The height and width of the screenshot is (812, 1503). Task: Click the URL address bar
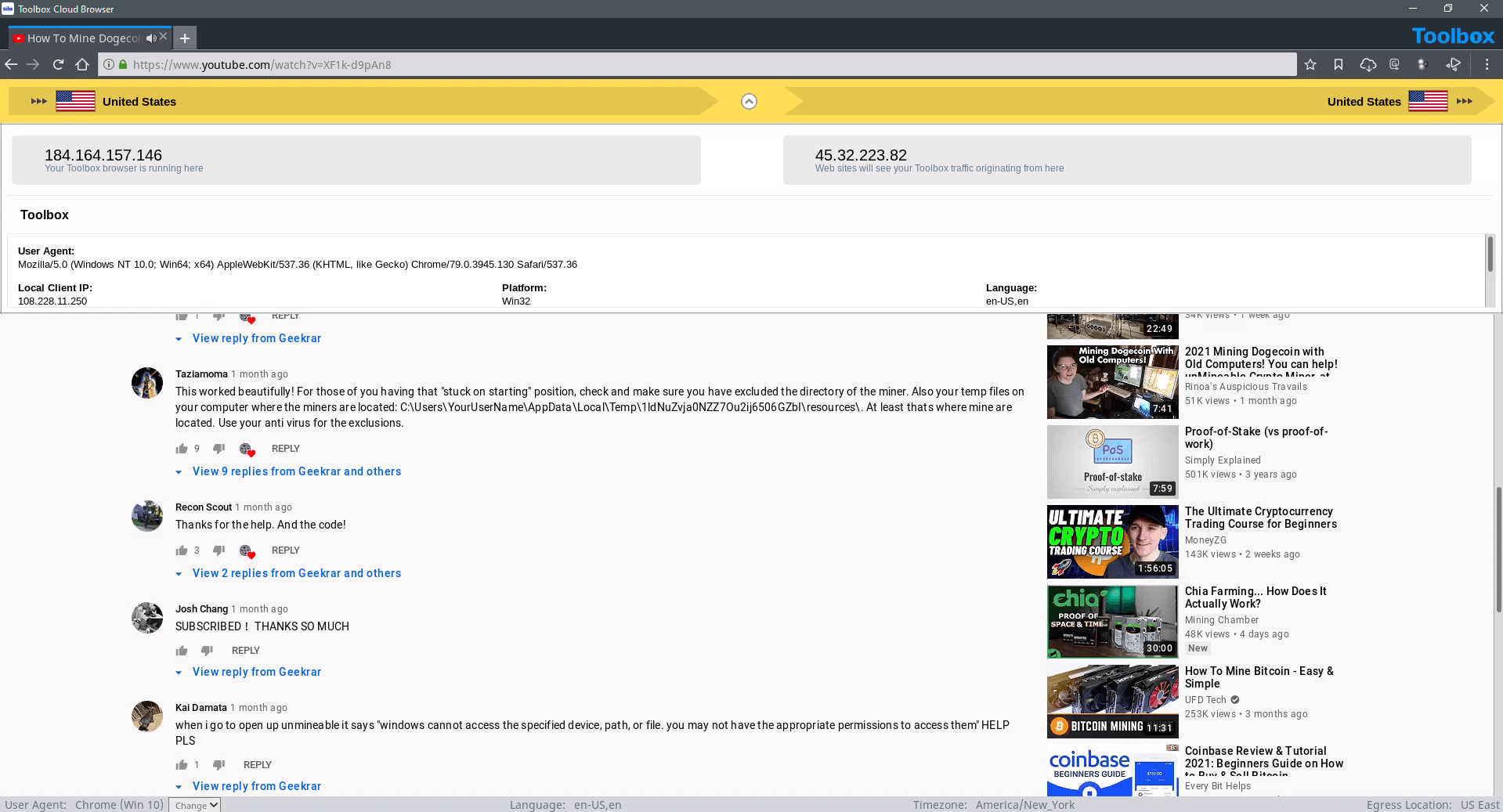(x=697, y=65)
